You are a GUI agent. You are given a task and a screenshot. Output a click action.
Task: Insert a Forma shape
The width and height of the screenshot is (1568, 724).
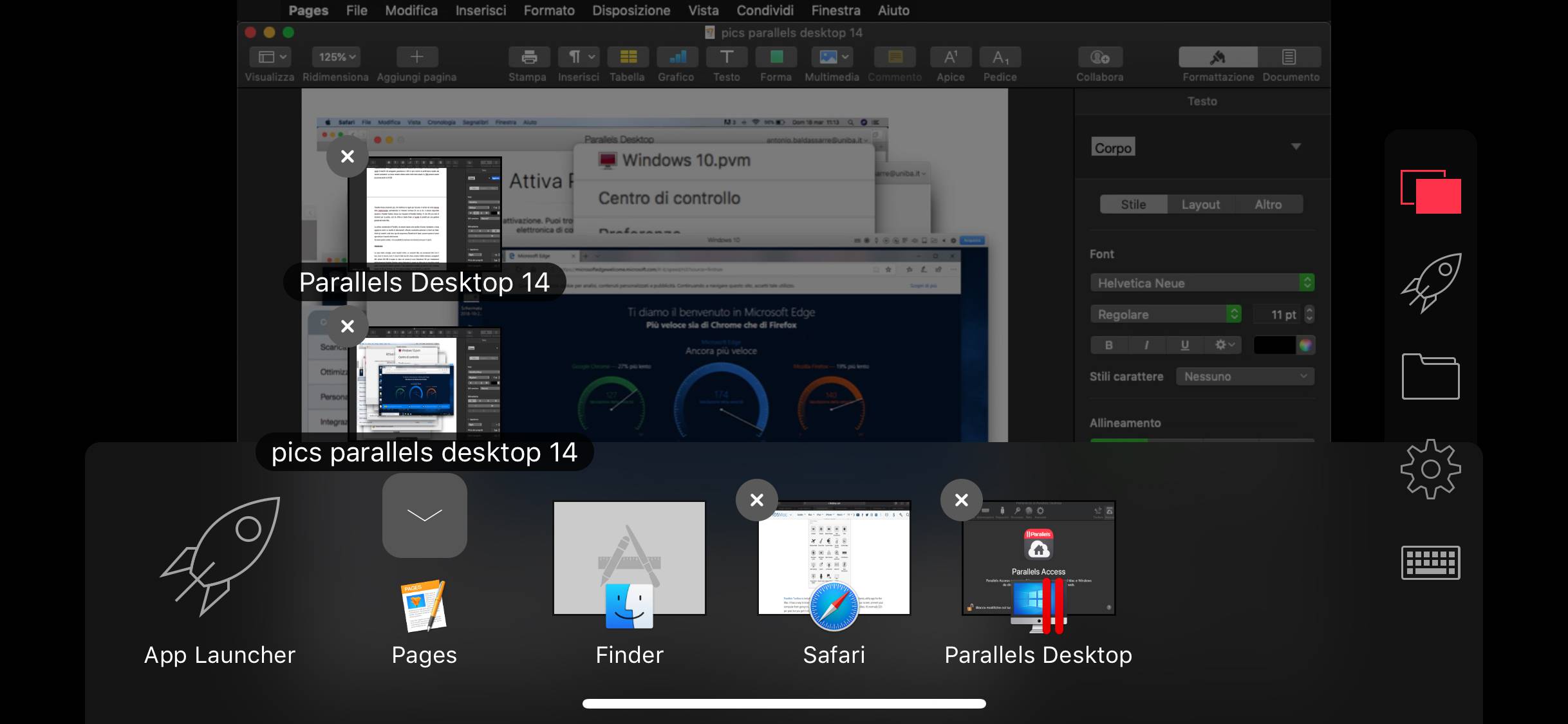(x=776, y=57)
